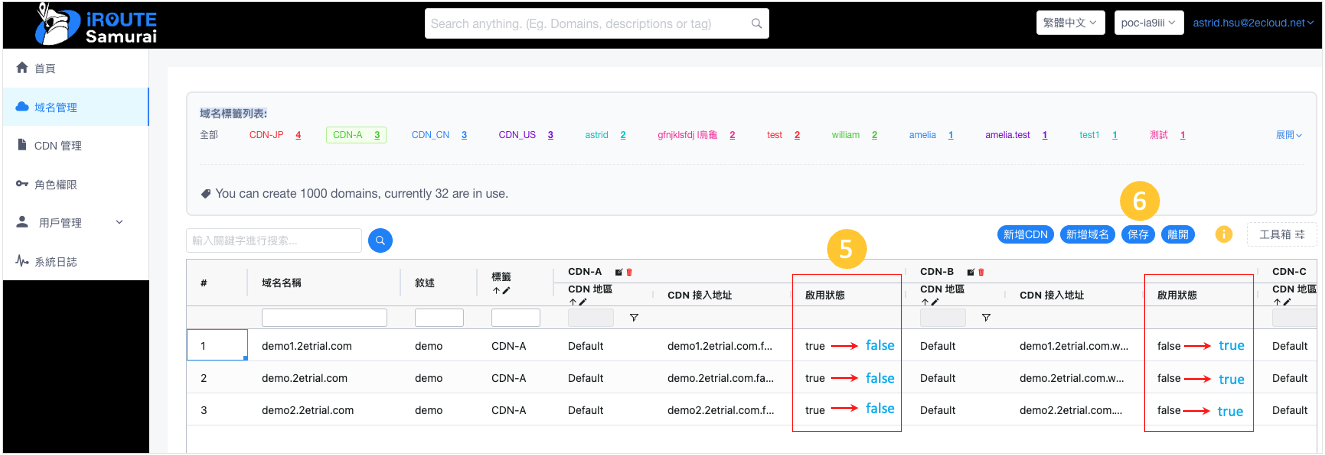Click the iROUTE Samurai logo
The image size is (1325, 455).
[96, 24]
